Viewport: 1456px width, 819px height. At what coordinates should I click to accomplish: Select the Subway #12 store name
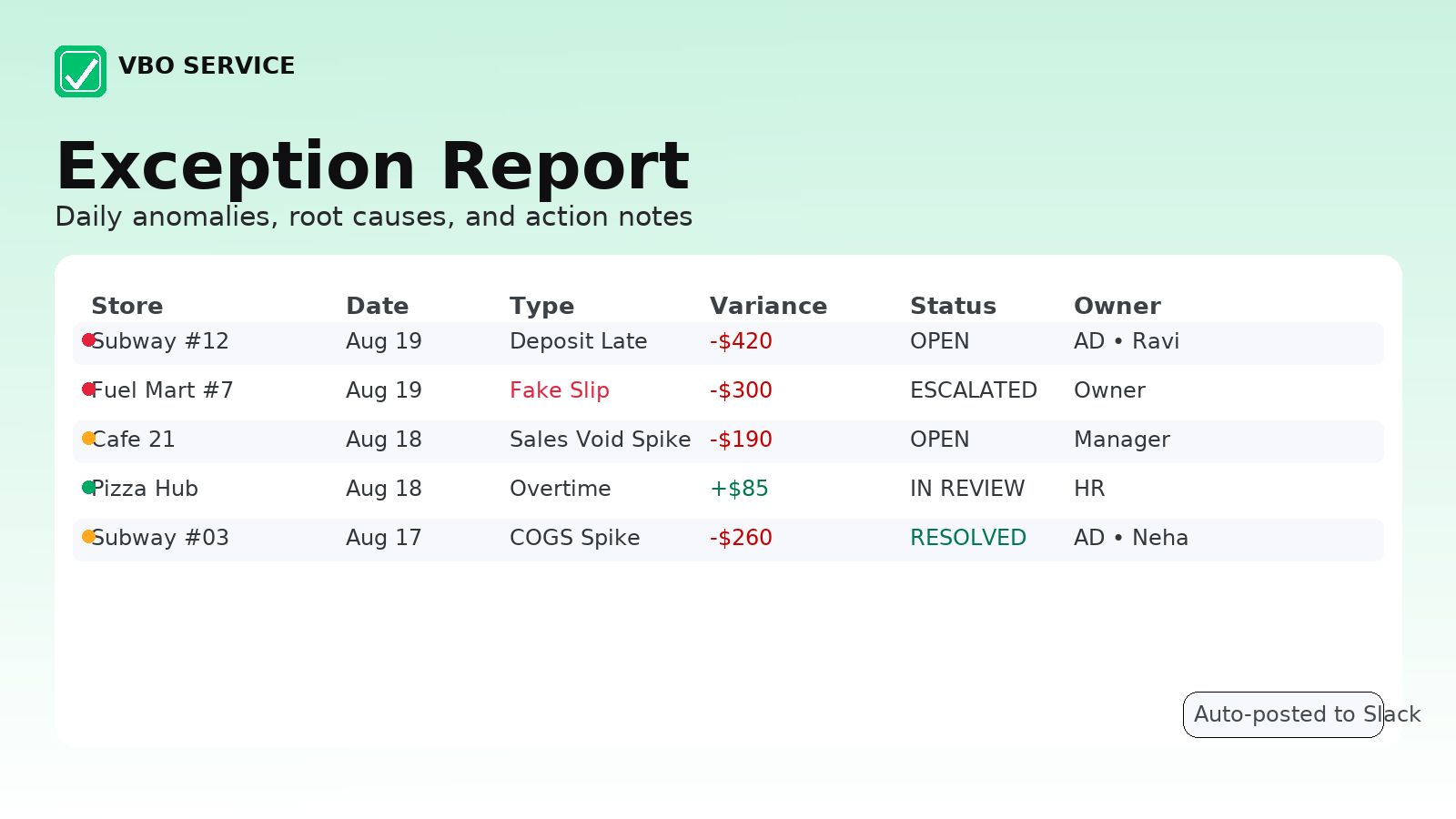[160, 341]
